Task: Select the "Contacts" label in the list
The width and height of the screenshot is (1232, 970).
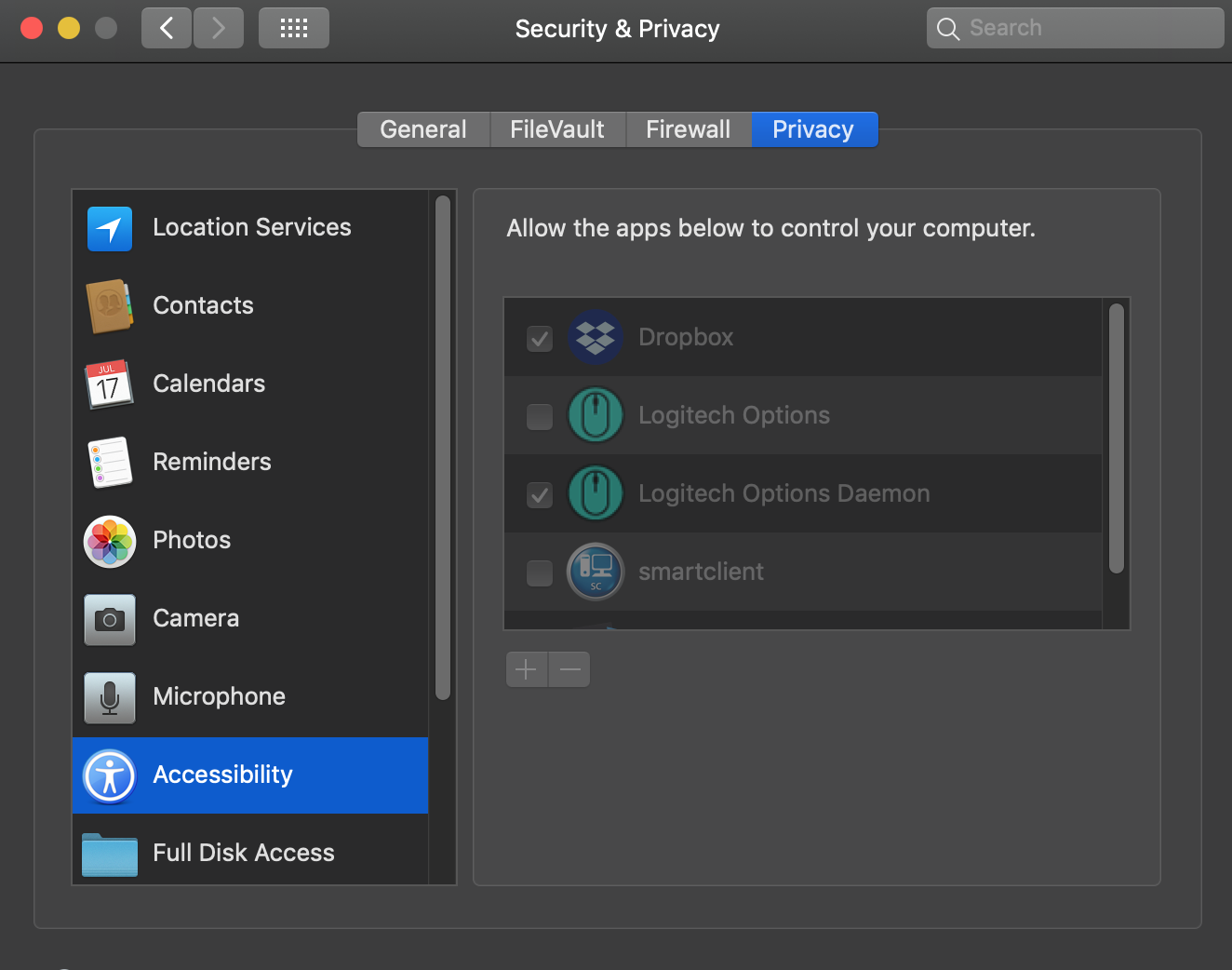Action: (x=203, y=305)
